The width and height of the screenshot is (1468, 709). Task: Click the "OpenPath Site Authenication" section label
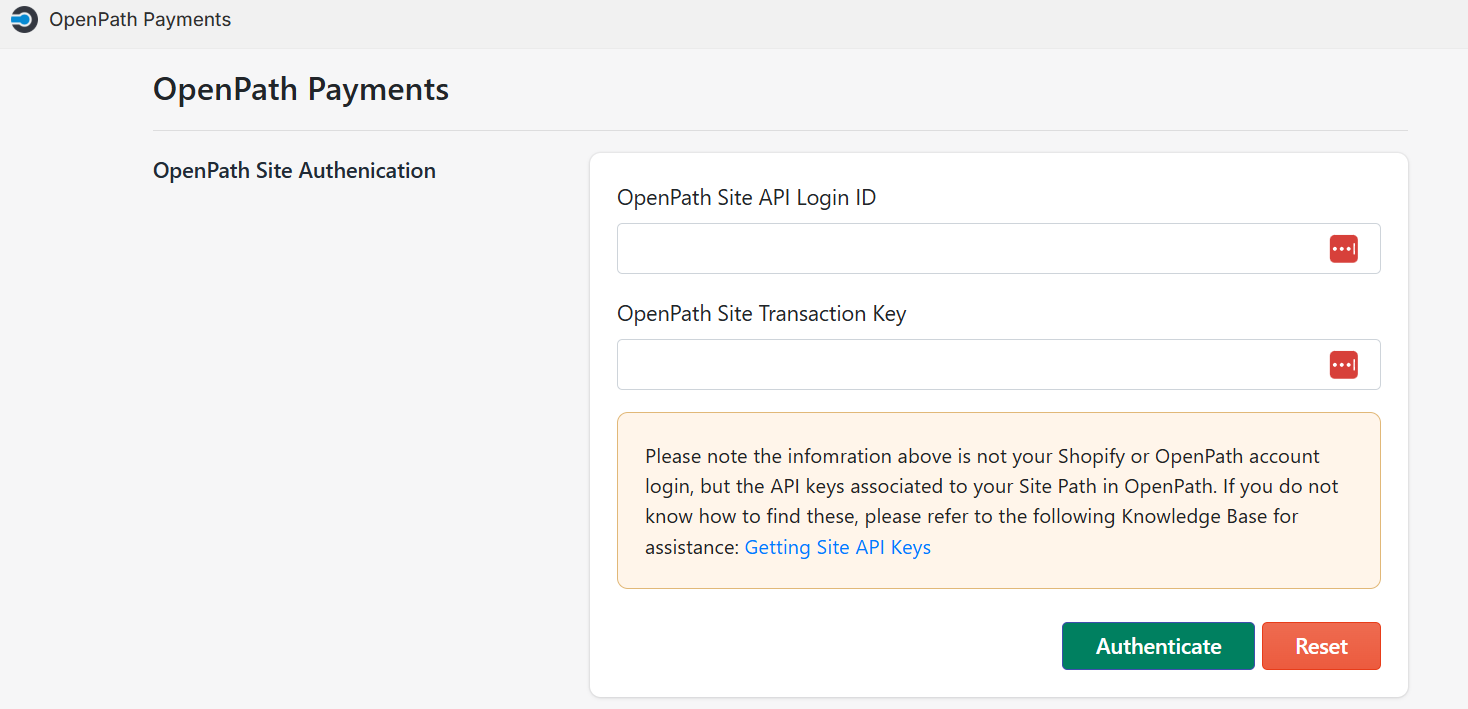294,171
